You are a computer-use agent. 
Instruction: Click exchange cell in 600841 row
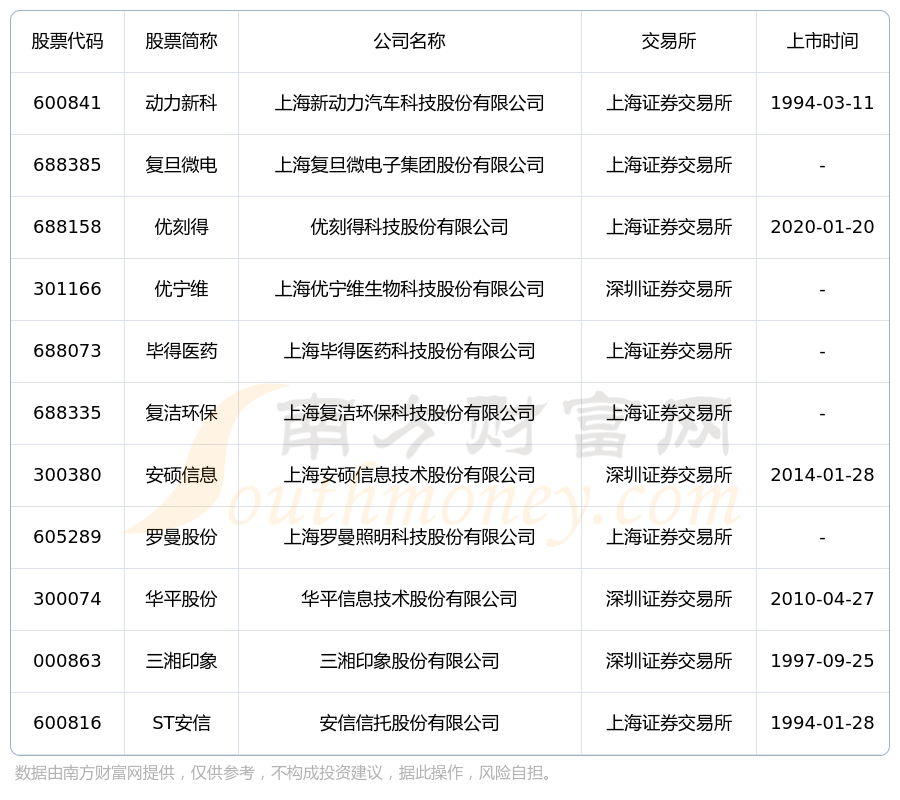point(669,103)
